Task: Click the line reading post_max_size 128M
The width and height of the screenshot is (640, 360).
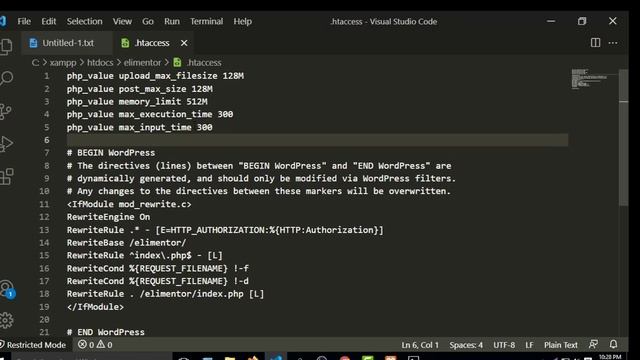Action: 140,89
